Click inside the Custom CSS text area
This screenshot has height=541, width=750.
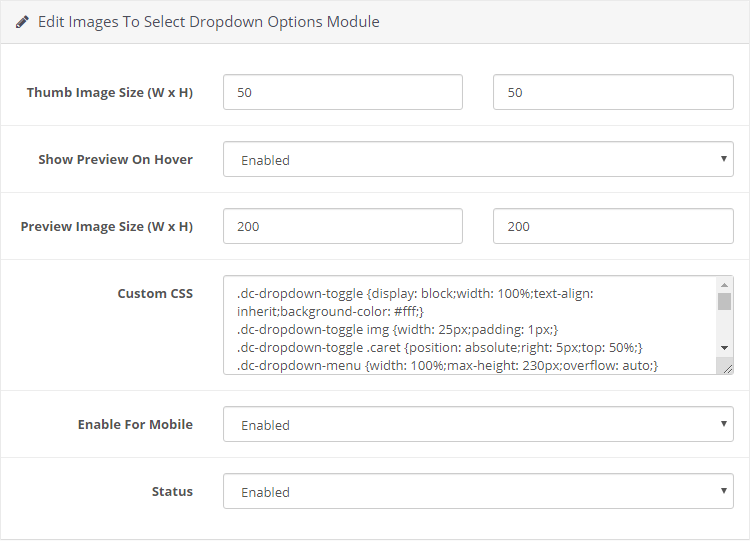coord(470,325)
